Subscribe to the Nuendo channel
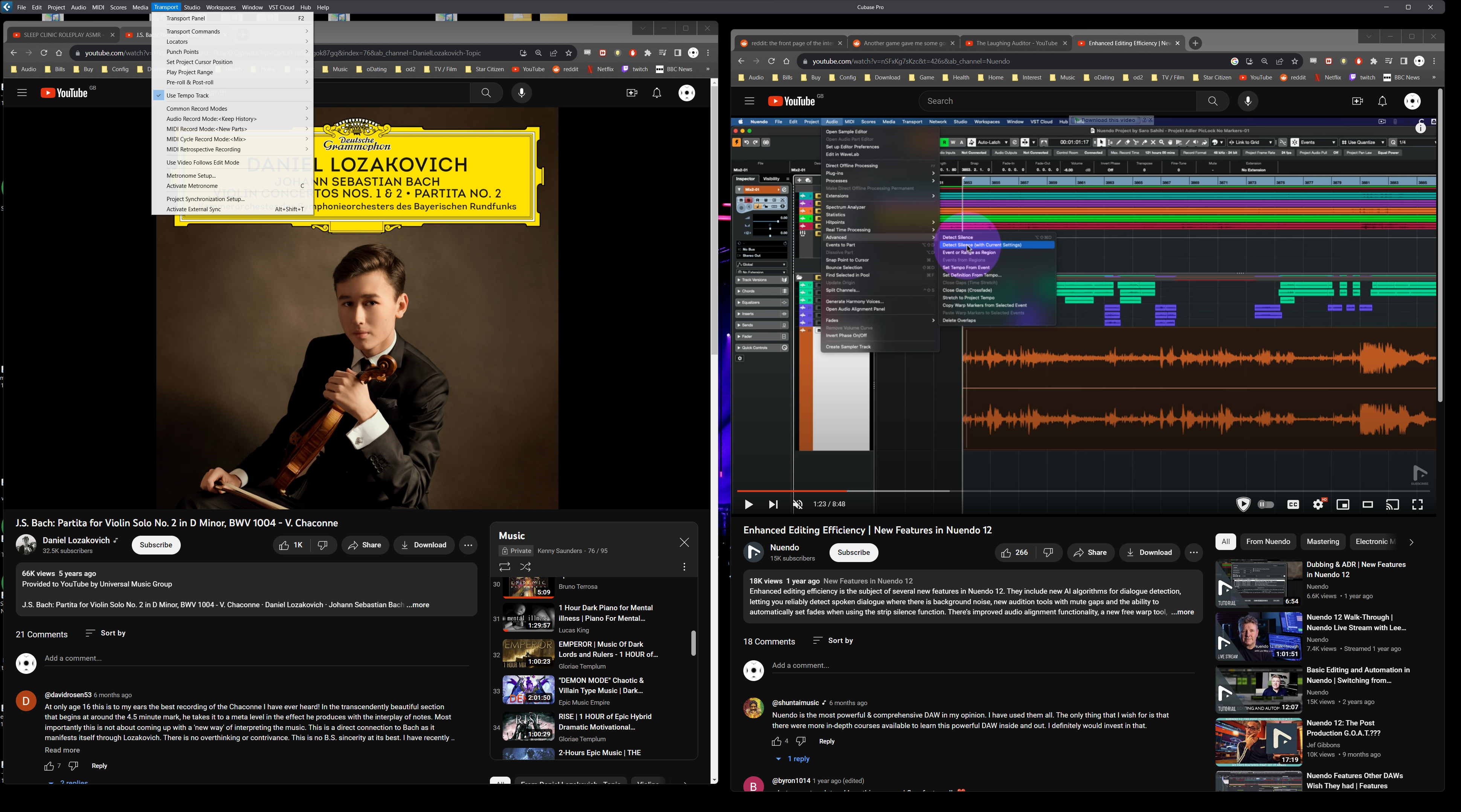The width and height of the screenshot is (1461, 812). [x=854, y=552]
